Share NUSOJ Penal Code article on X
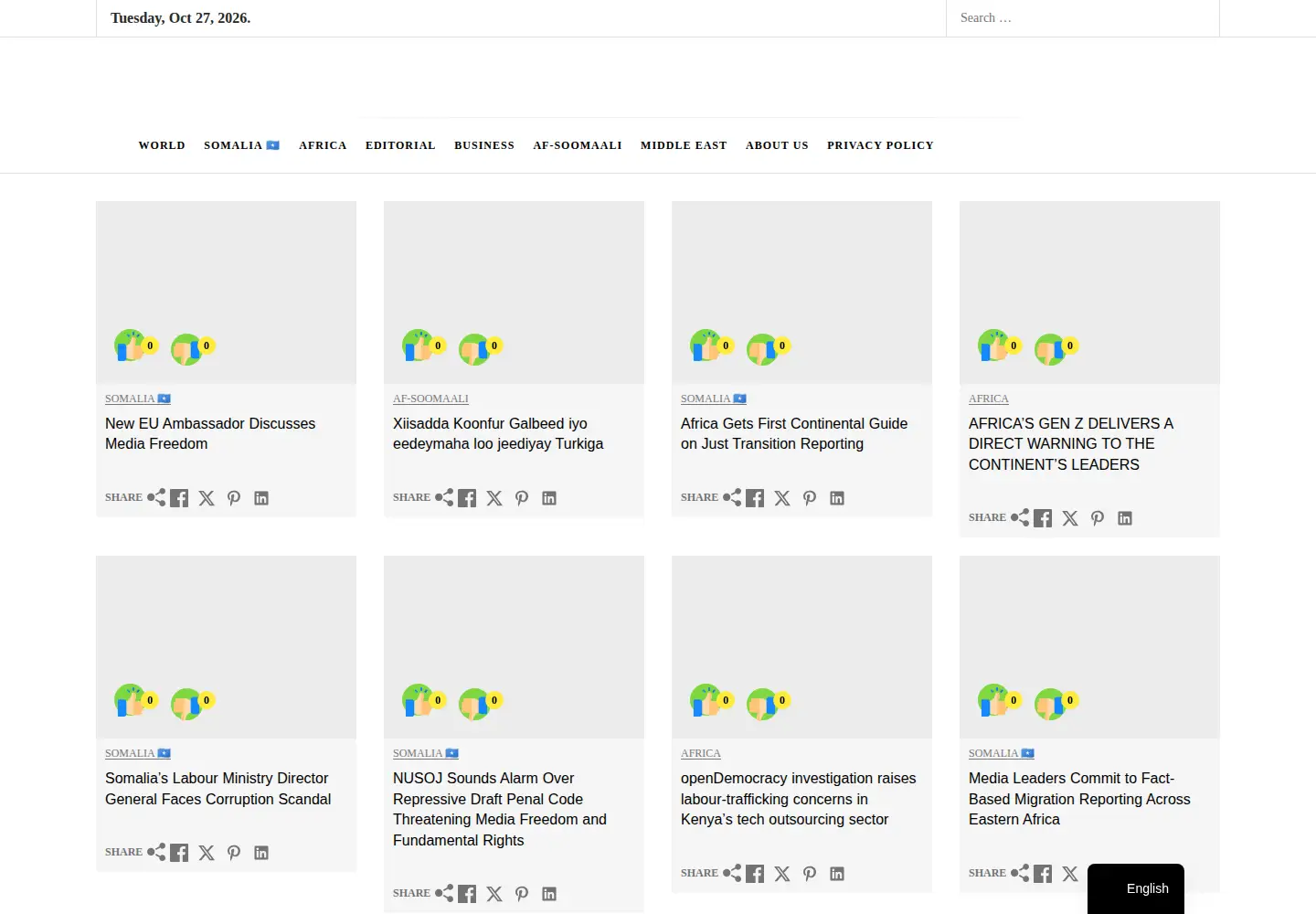This screenshot has width=1316, height=914. (x=494, y=894)
